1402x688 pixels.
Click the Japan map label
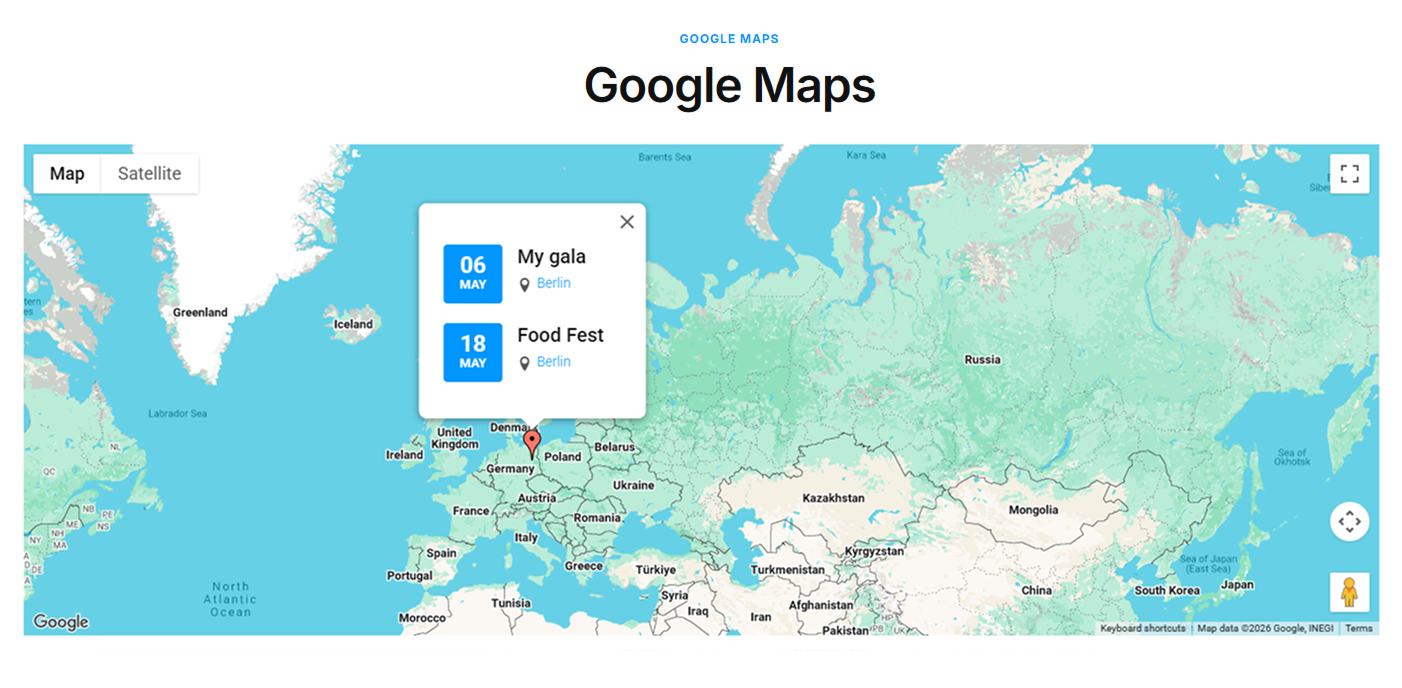pos(1237,585)
